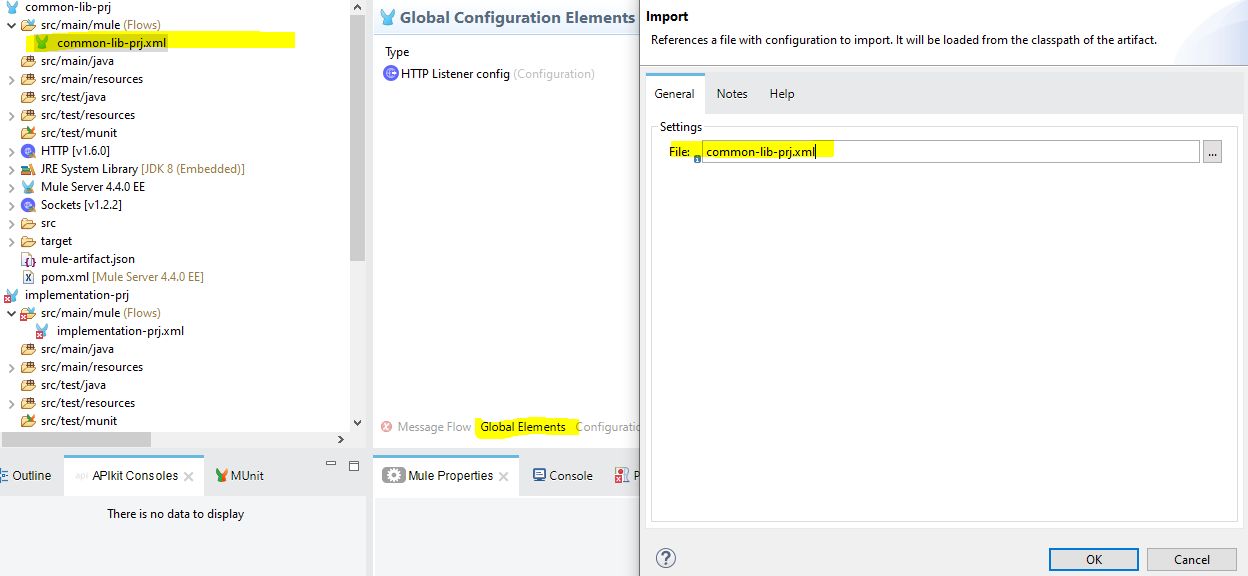Click the HTTP [v1.6.0] module icon
Viewport: 1248px width, 576px height.
pos(28,151)
